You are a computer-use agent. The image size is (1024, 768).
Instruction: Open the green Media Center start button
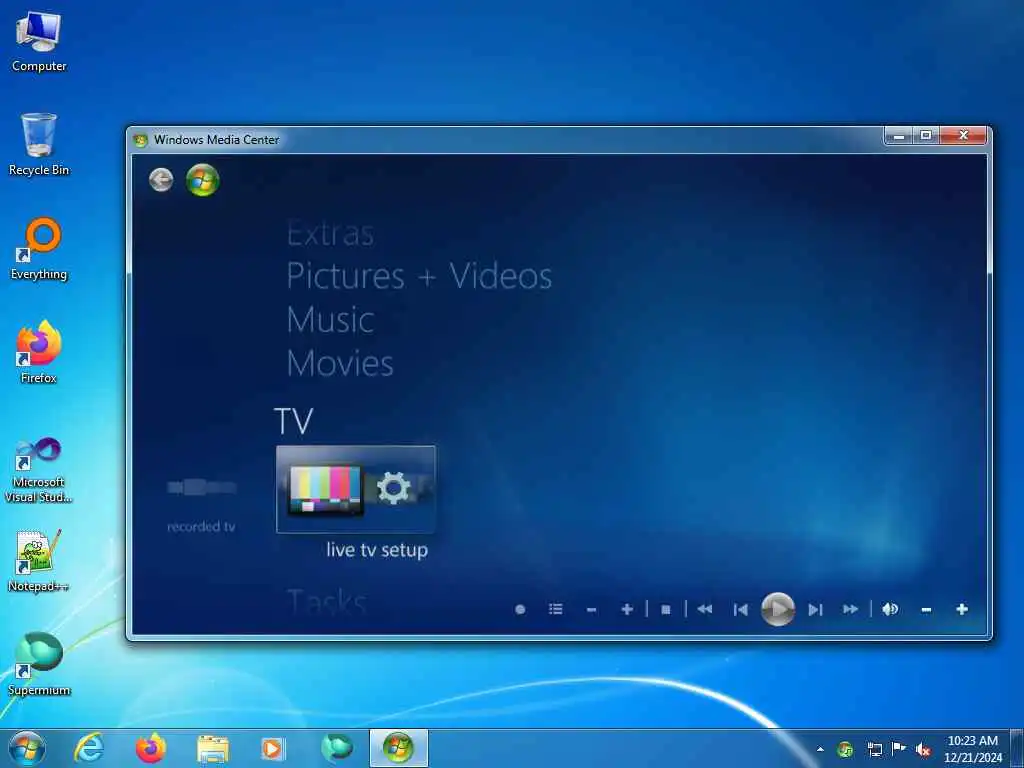[x=202, y=180]
